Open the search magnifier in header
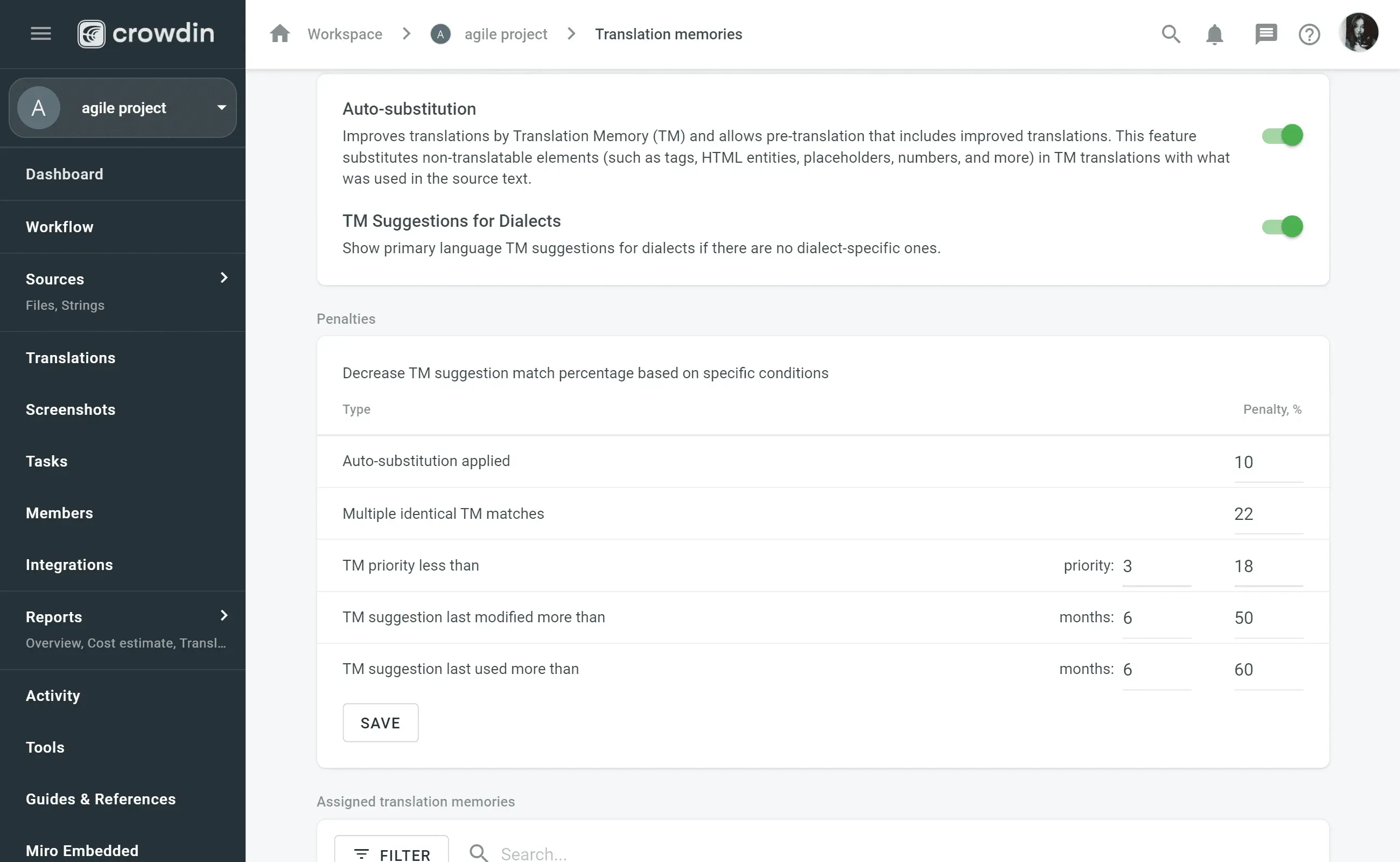Screen dimensions: 1400x862 [1171, 34]
